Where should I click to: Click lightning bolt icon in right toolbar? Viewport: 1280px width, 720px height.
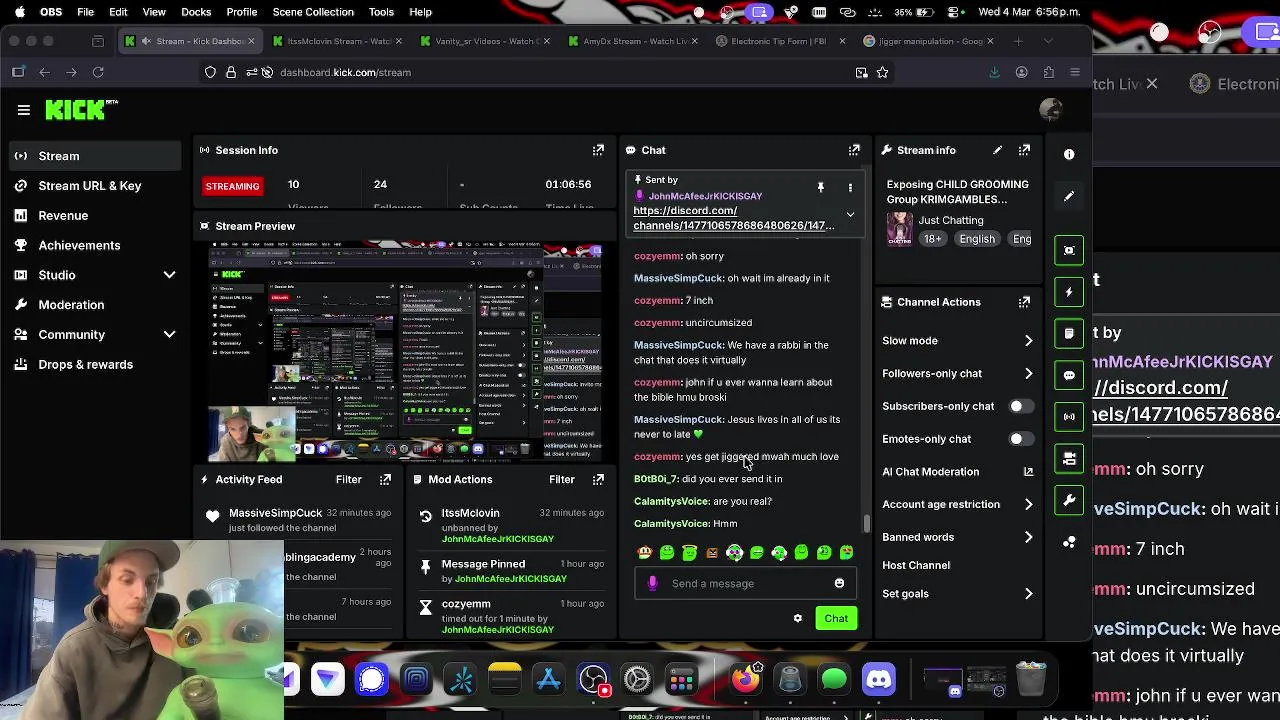pos(1069,292)
